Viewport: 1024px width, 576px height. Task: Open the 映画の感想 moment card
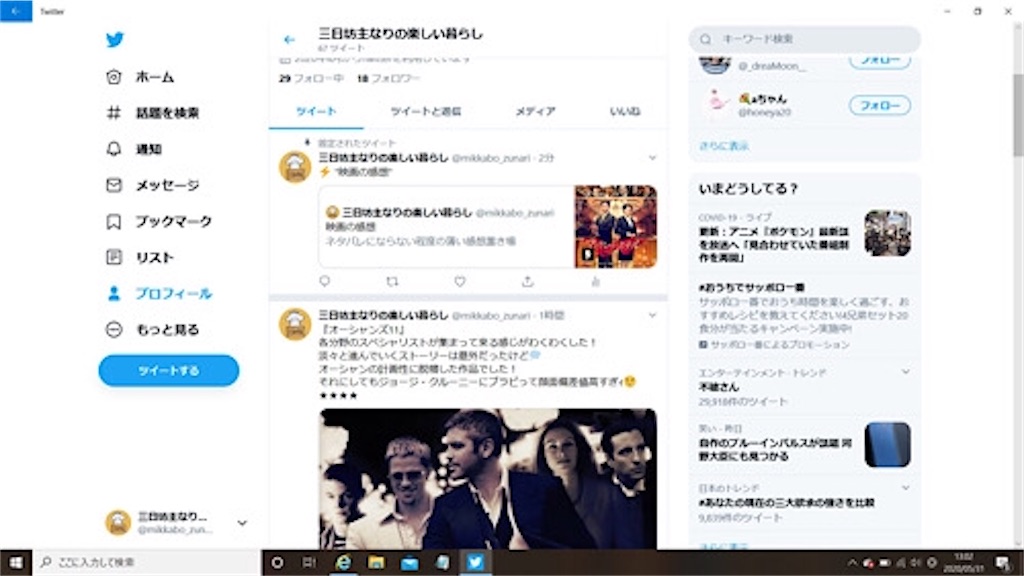(487, 227)
